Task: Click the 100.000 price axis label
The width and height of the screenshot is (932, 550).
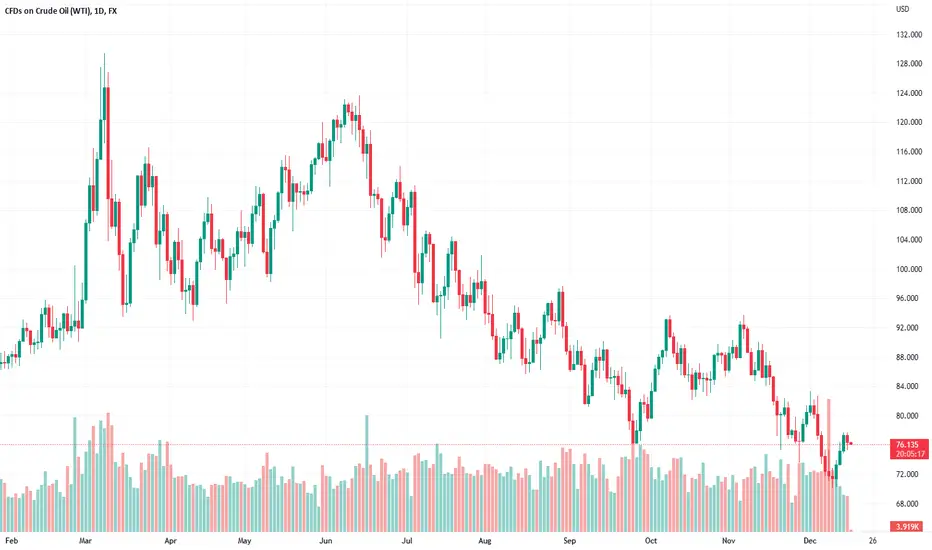Action: coord(909,269)
